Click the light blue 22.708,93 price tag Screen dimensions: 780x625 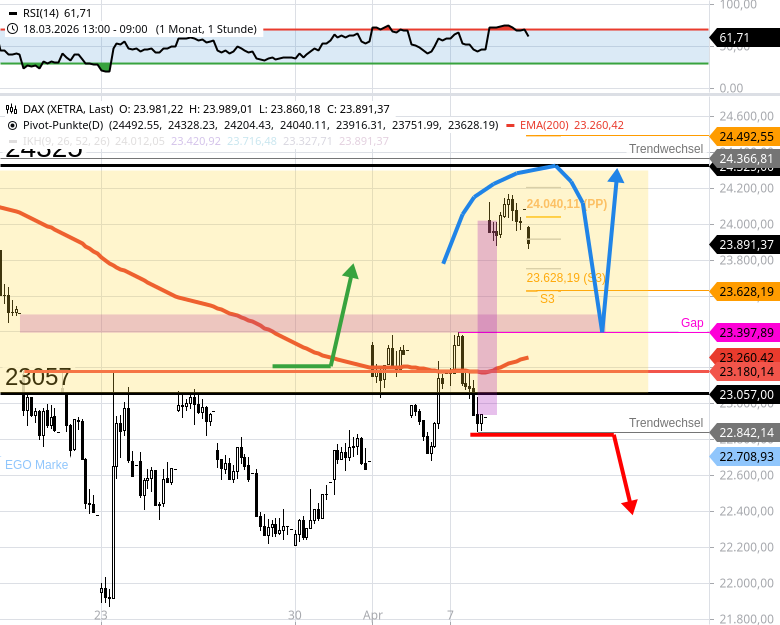point(745,456)
